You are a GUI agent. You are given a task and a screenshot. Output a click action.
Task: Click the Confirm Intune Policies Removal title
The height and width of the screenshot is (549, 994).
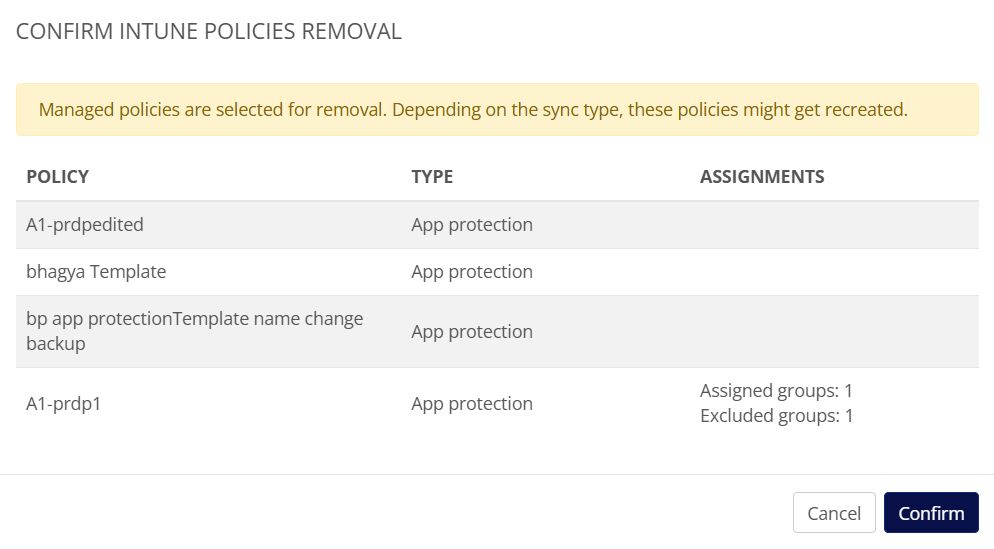[x=209, y=32]
